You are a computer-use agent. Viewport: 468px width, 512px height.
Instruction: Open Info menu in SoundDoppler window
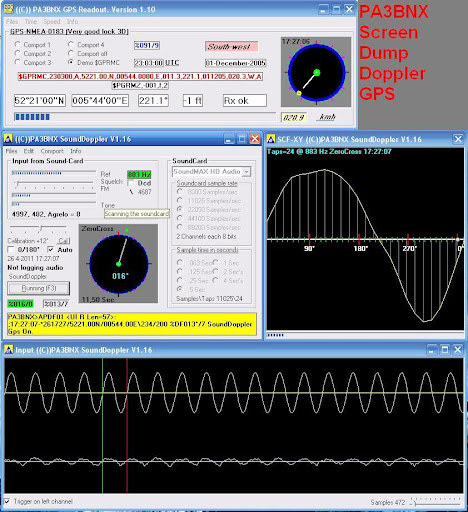(x=76, y=151)
